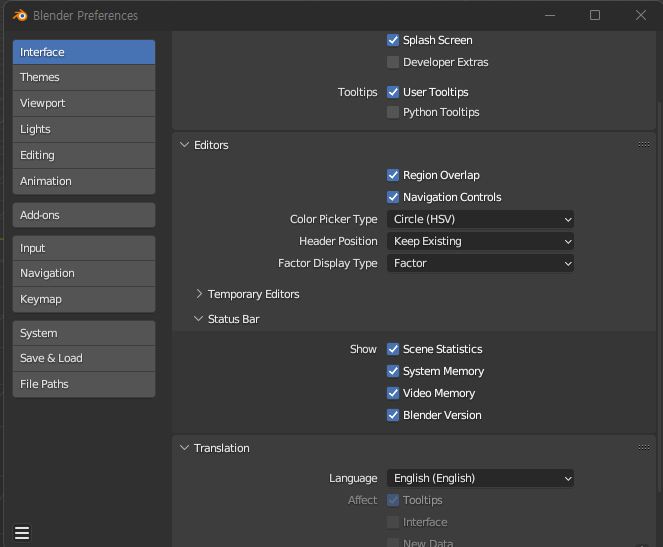Toggle the Affect Interface checkbox

tap(393, 522)
